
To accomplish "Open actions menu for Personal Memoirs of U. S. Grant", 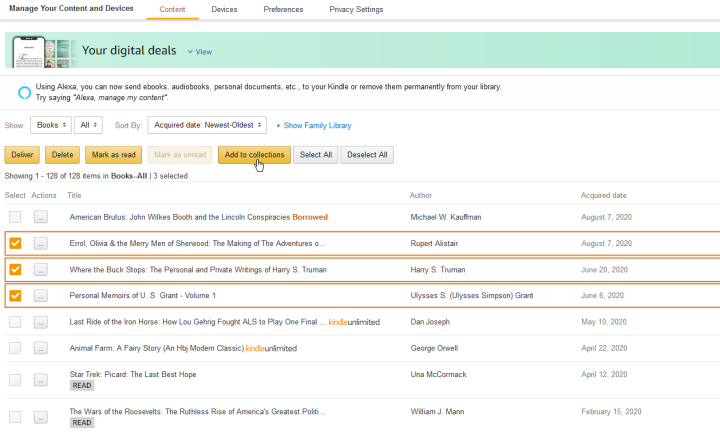I will click(x=40, y=296).
